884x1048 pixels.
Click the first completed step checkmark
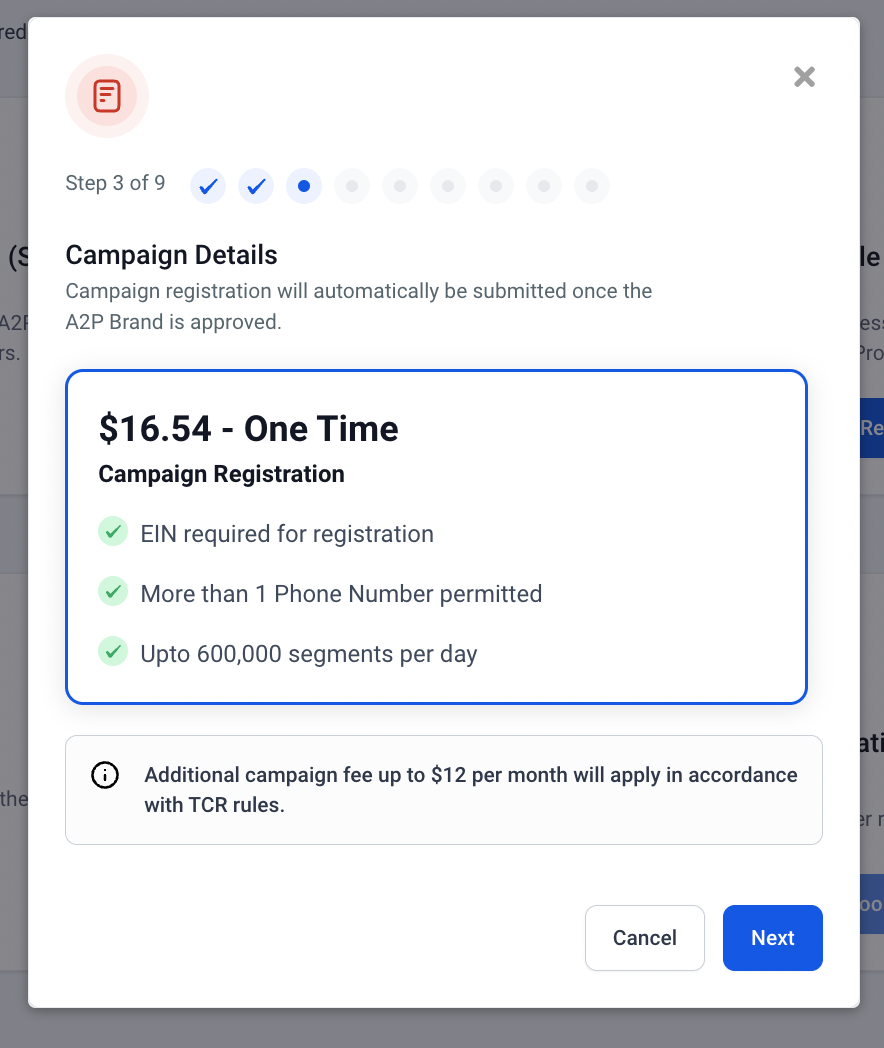tap(208, 186)
